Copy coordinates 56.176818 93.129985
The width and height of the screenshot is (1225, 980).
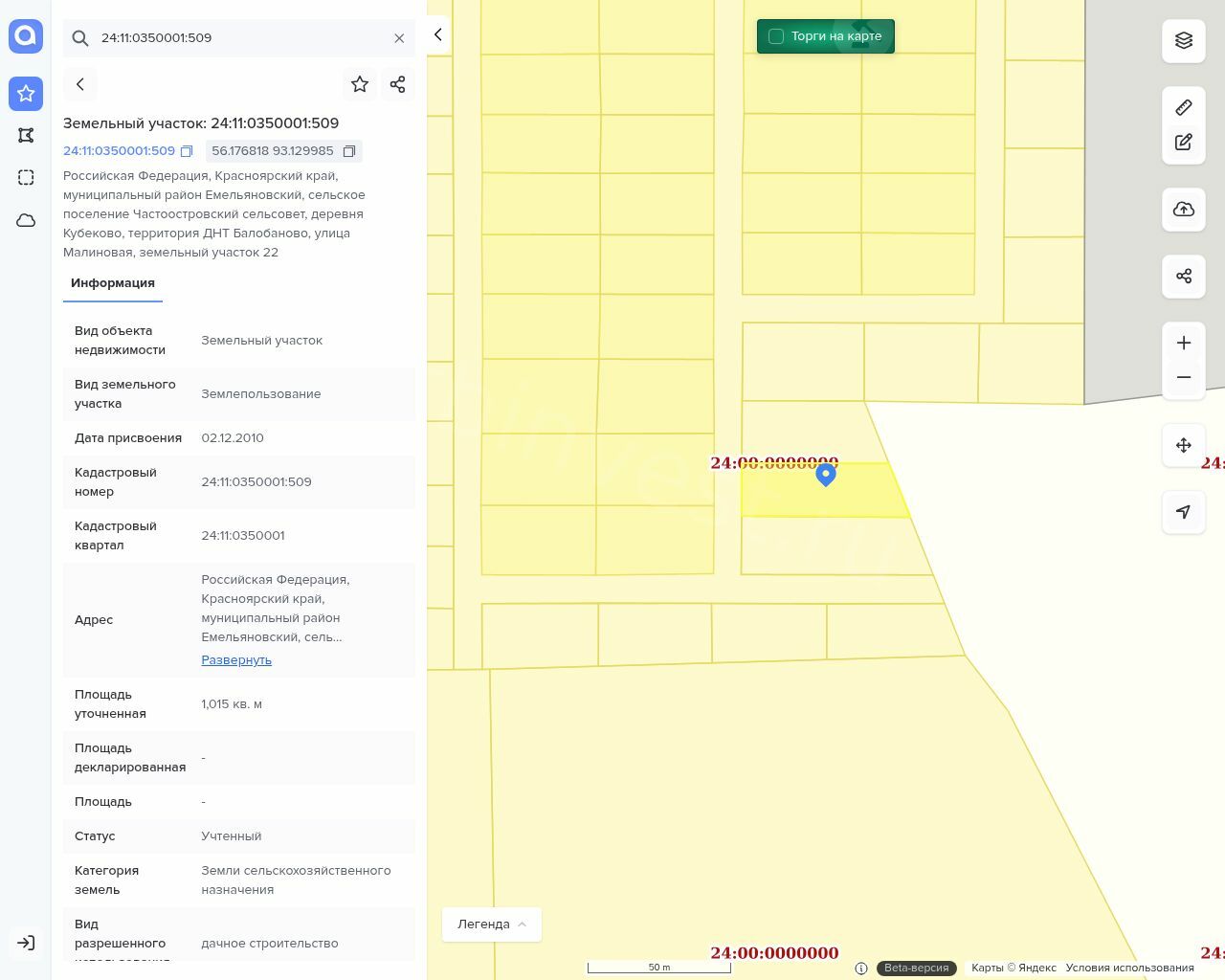pyautogui.click(x=349, y=151)
